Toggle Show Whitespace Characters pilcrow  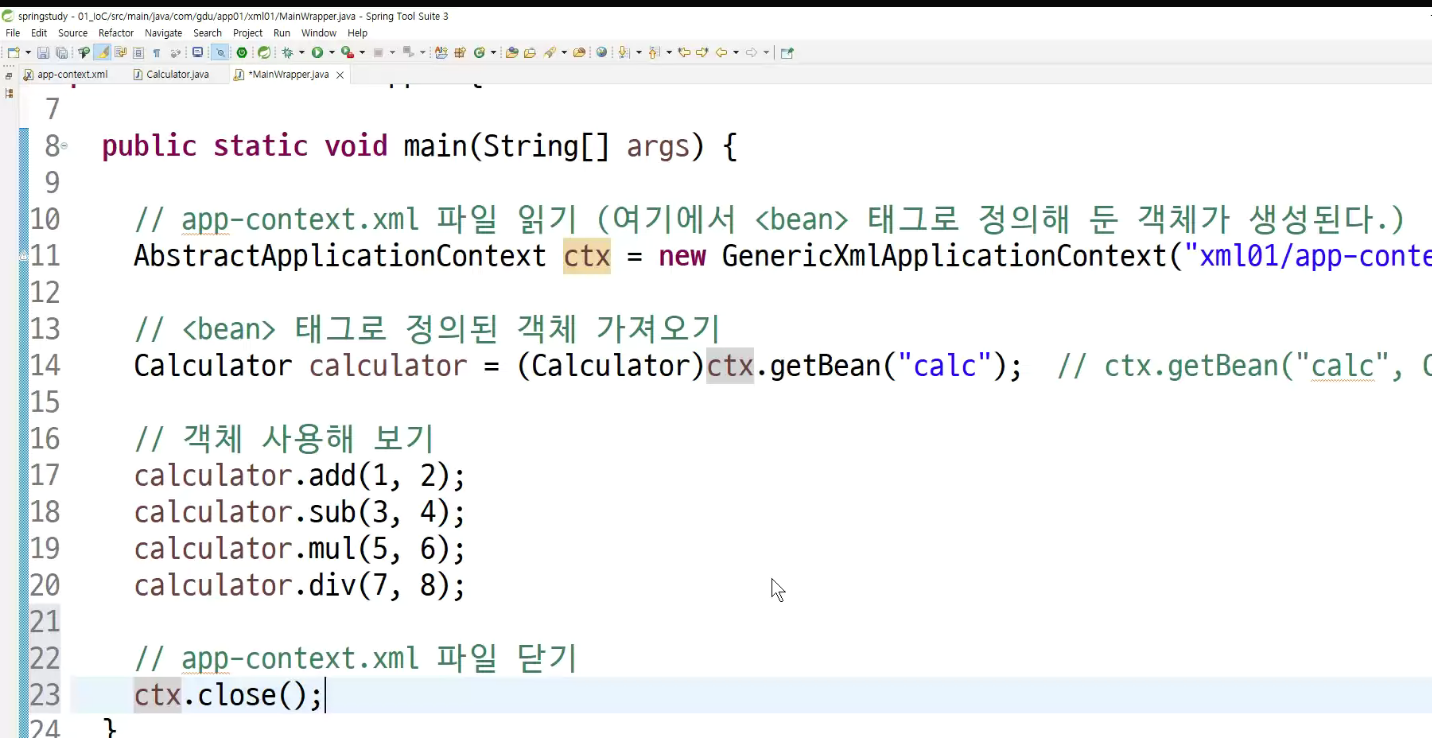156,53
